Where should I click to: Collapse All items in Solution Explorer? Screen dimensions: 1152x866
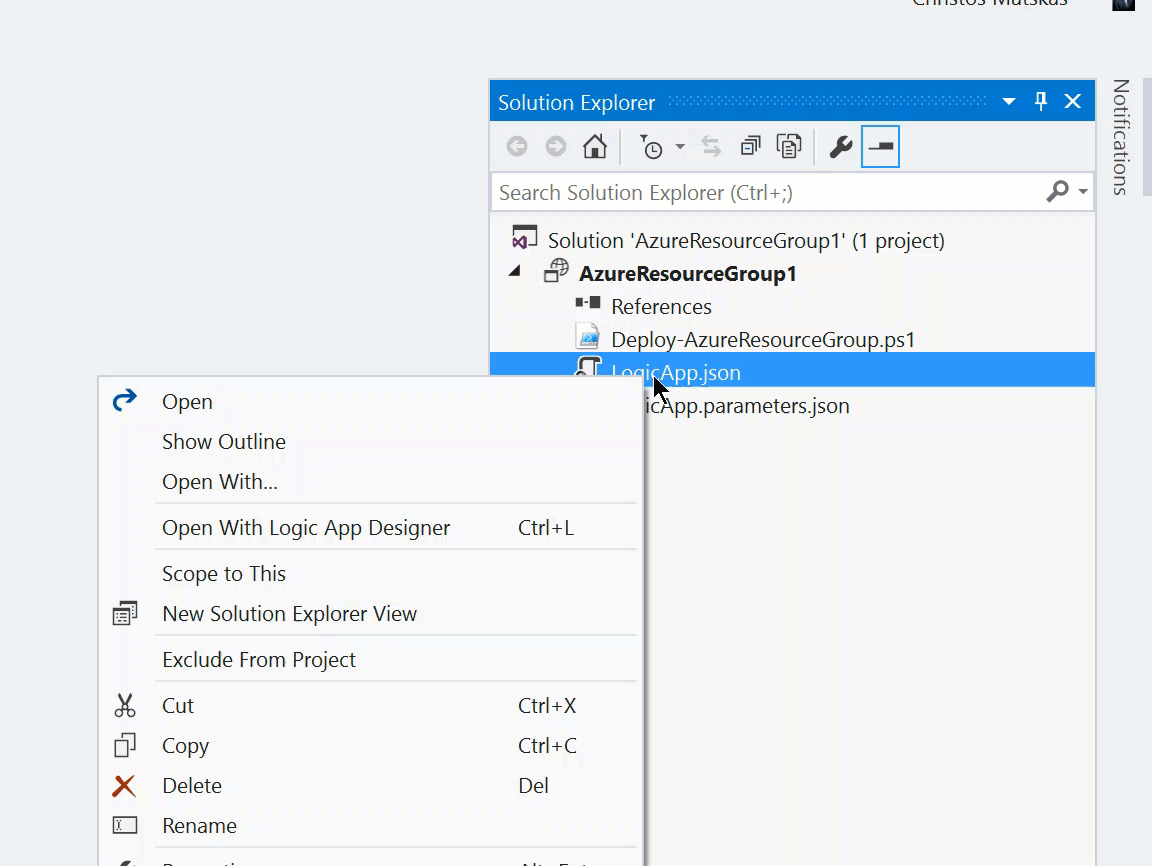tap(750, 146)
